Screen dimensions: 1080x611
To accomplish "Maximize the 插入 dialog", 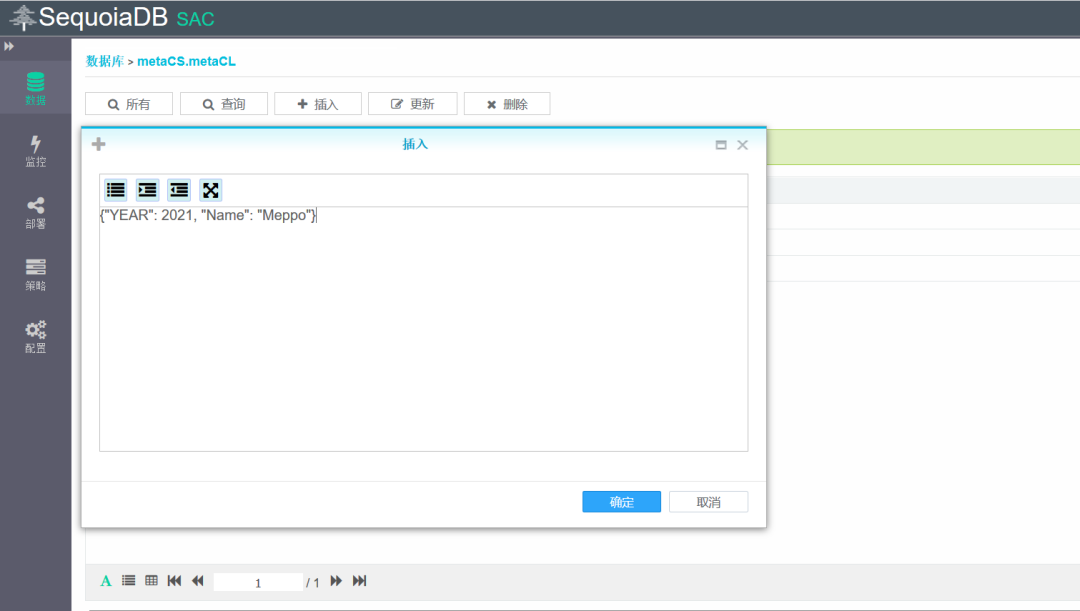I will point(721,145).
